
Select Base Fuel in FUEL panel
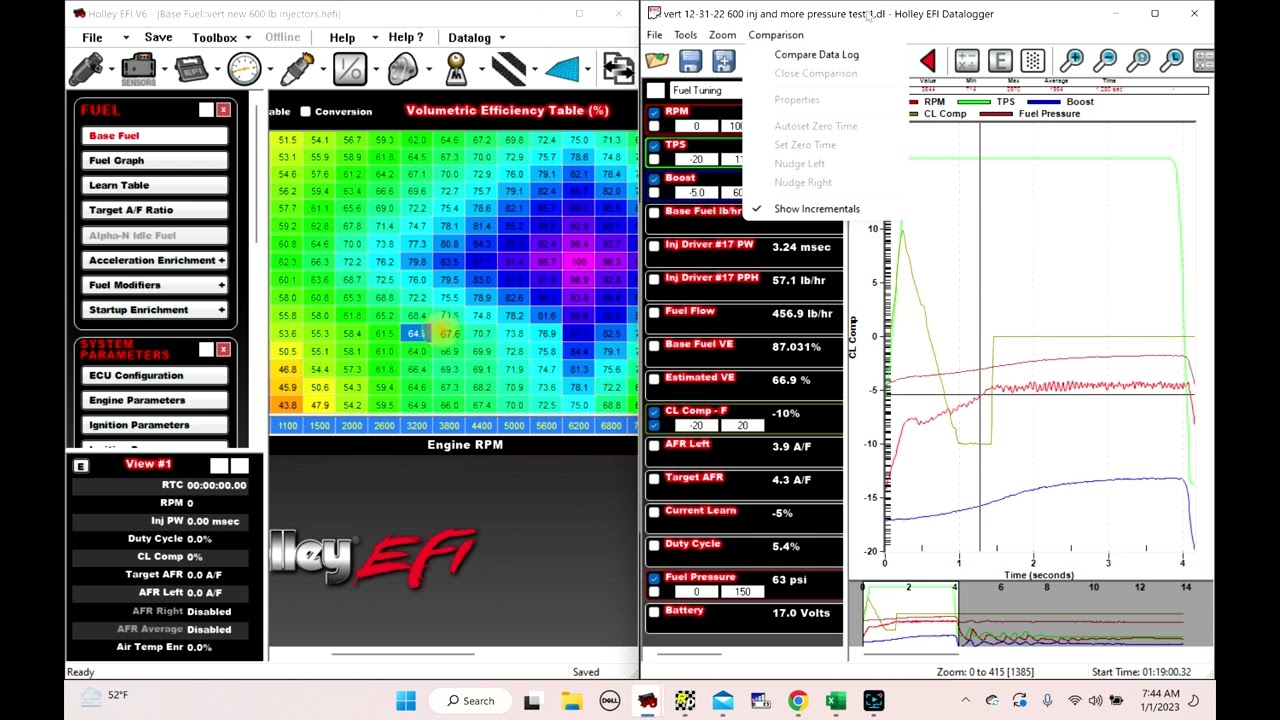click(155, 136)
